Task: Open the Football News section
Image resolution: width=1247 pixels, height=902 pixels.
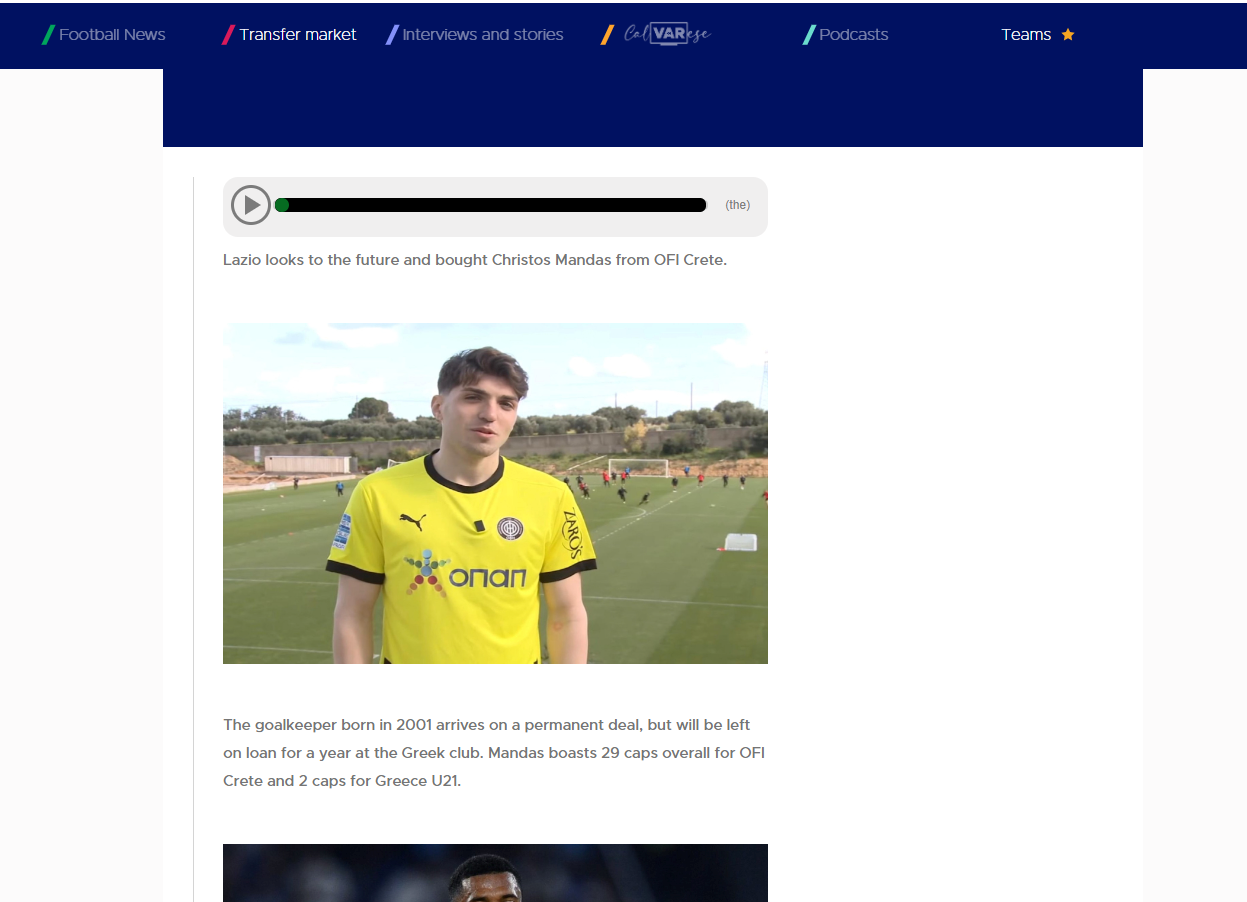Action: tap(112, 35)
